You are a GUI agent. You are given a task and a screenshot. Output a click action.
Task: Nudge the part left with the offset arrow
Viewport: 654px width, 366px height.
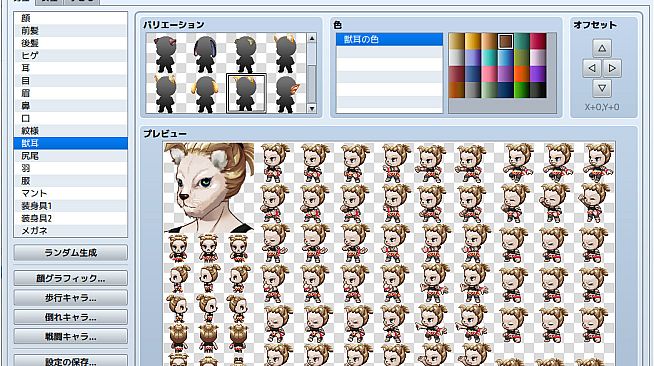coord(592,68)
